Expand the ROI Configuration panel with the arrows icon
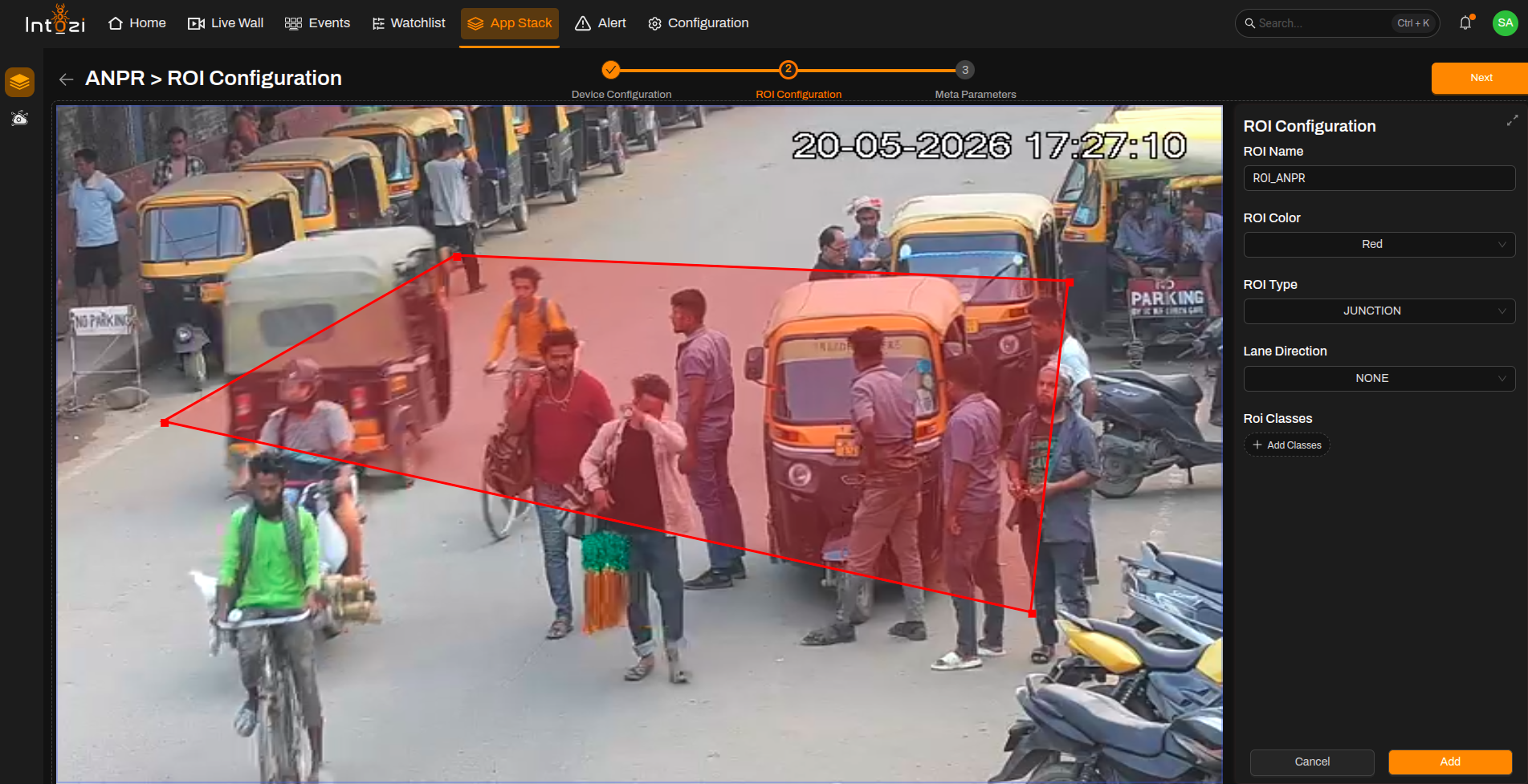Screen dimensions: 1528x784 click(1512, 120)
